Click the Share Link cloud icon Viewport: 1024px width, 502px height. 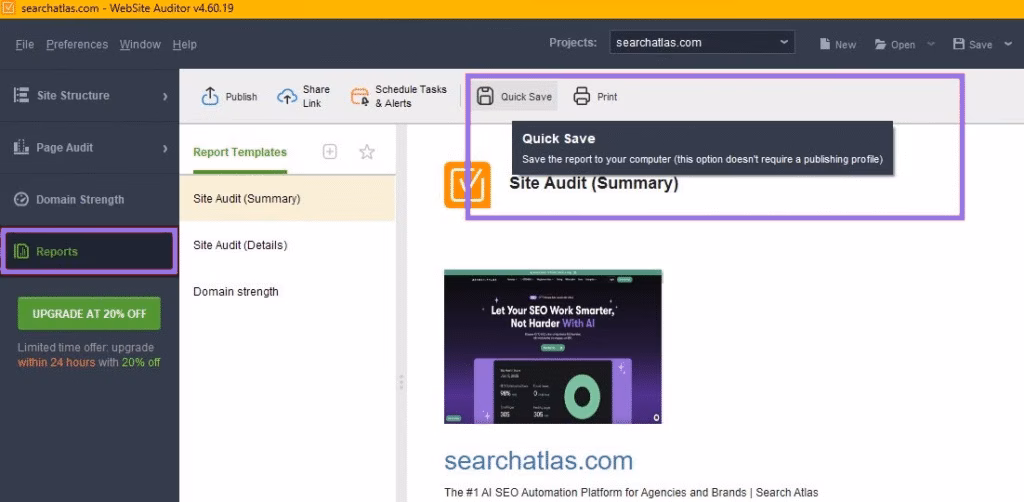(x=287, y=97)
